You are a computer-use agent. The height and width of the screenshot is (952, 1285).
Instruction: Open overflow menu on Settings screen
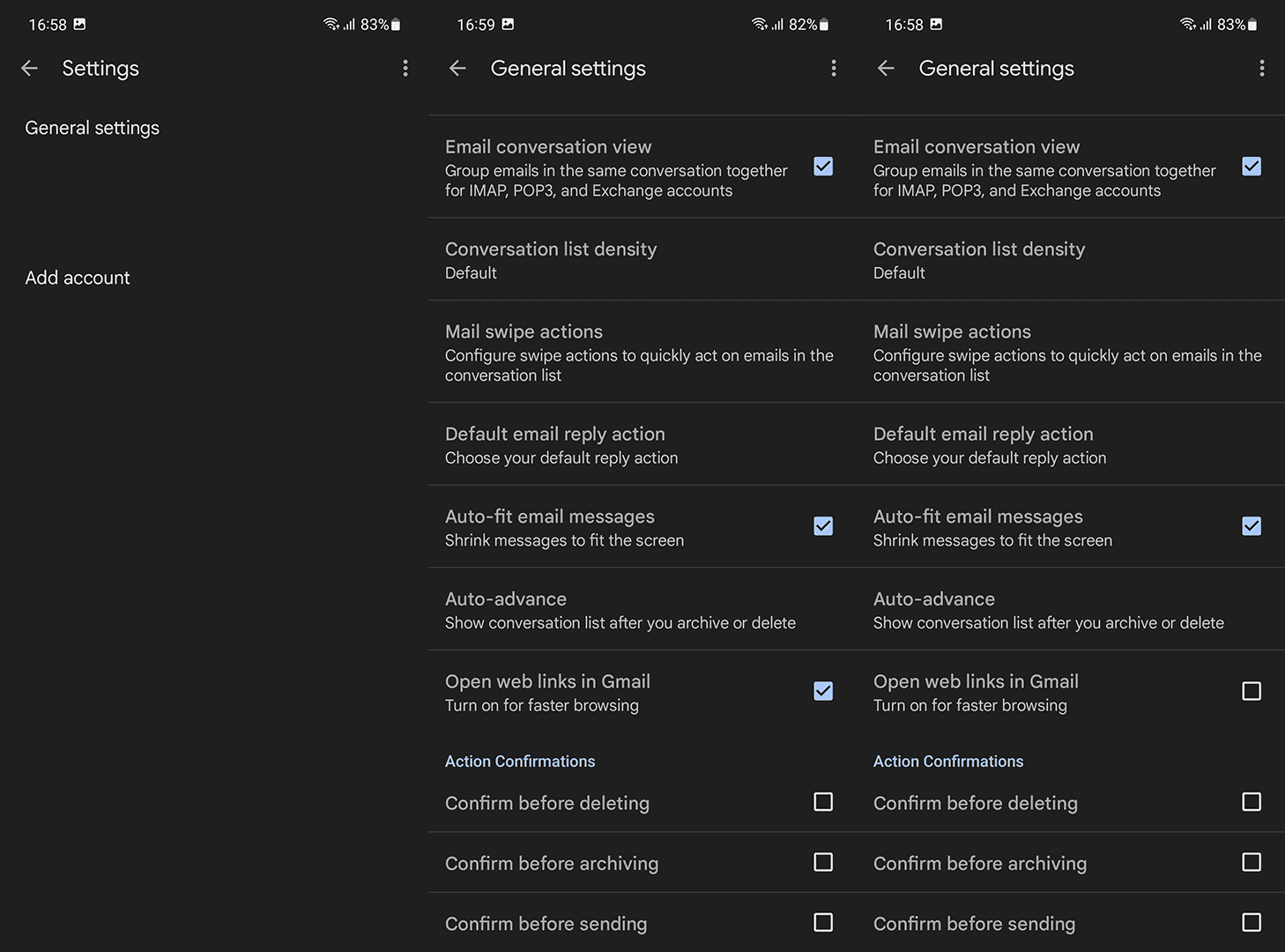(x=405, y=68)
